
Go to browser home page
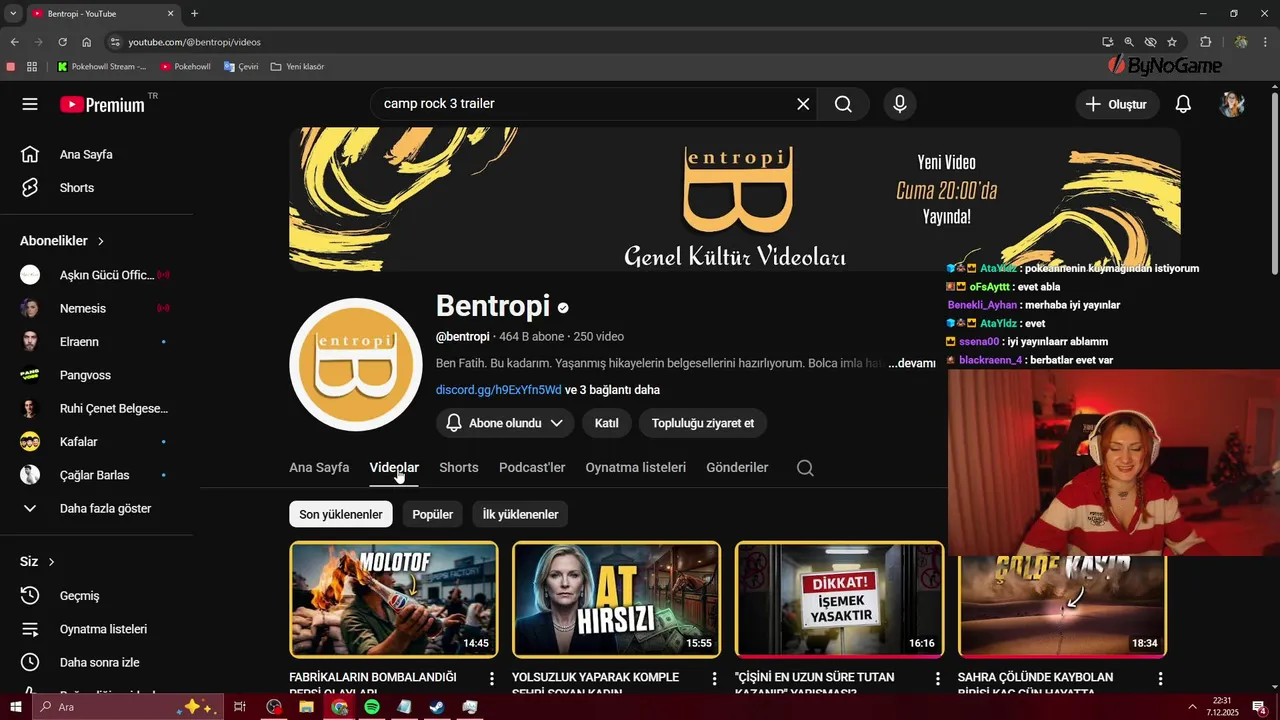coord(87,42)
